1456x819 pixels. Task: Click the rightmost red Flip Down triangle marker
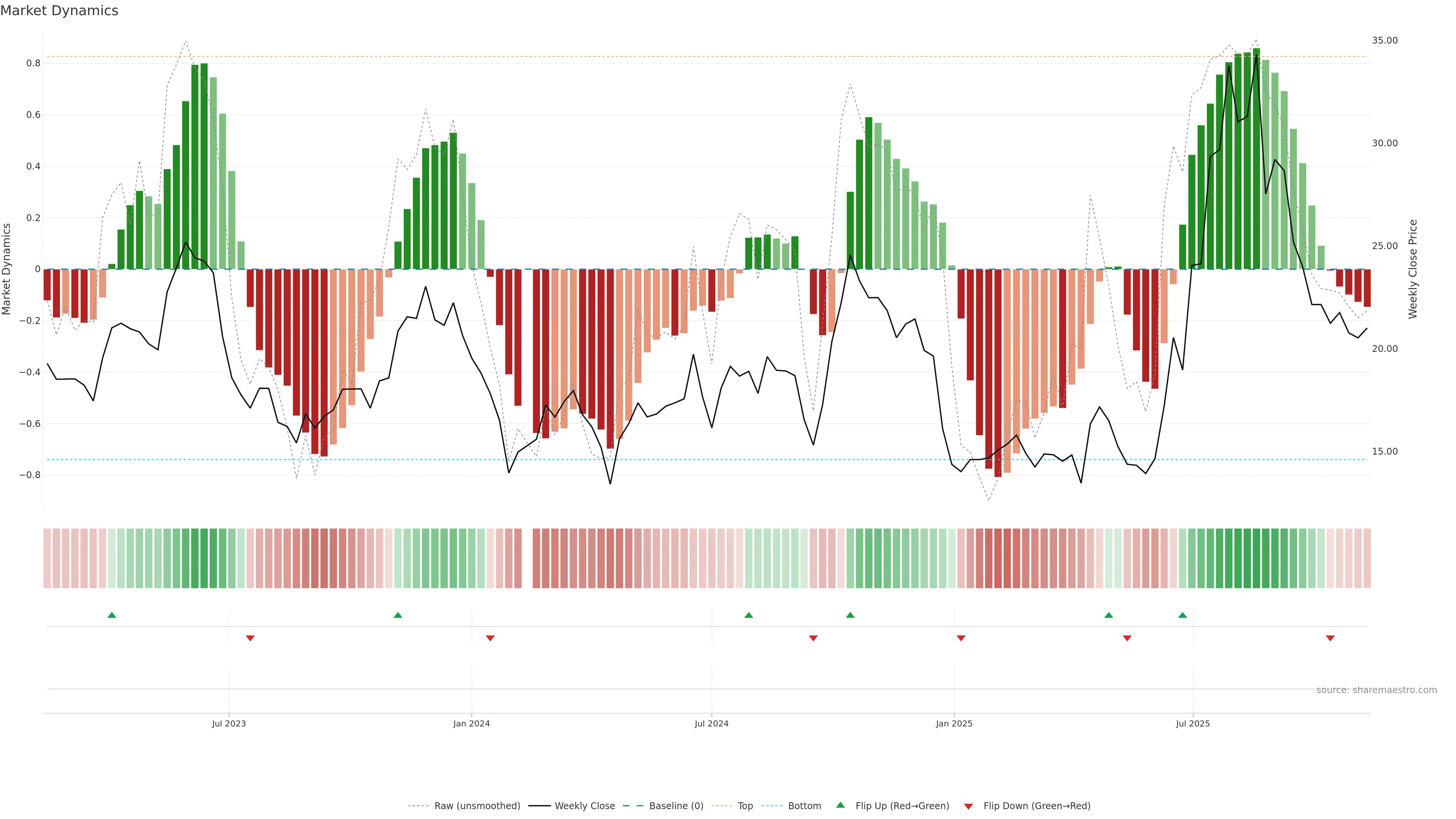tap(1330, 638)
